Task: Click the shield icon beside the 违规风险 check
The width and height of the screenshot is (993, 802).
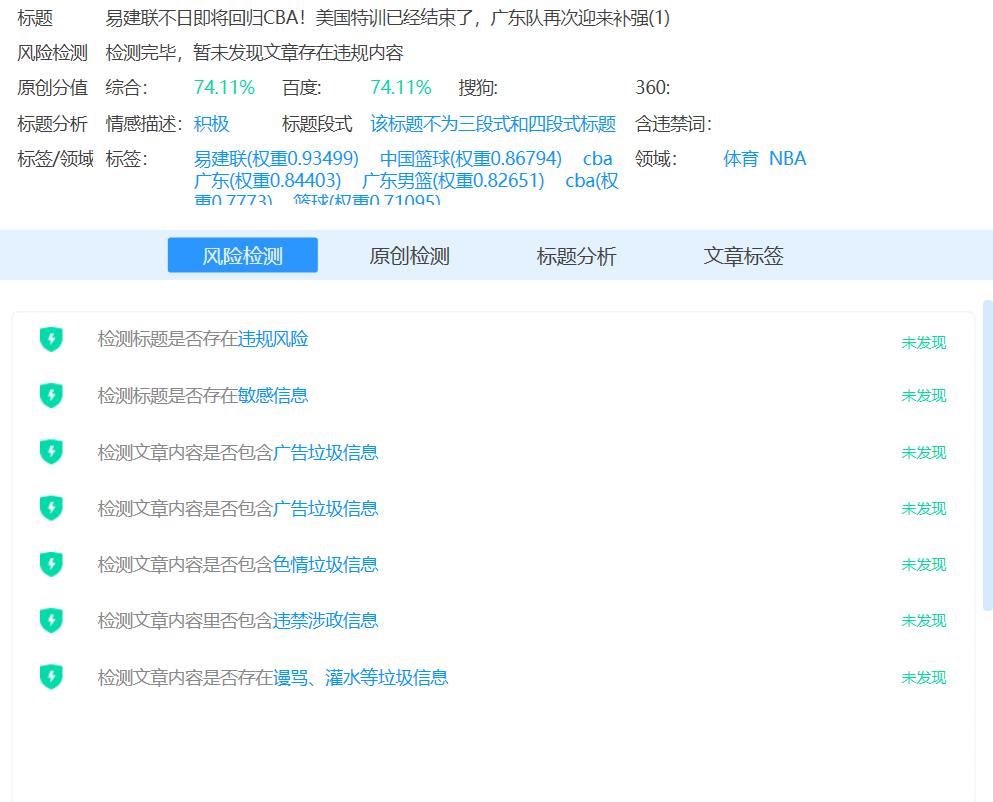Action: coord(51,340)
